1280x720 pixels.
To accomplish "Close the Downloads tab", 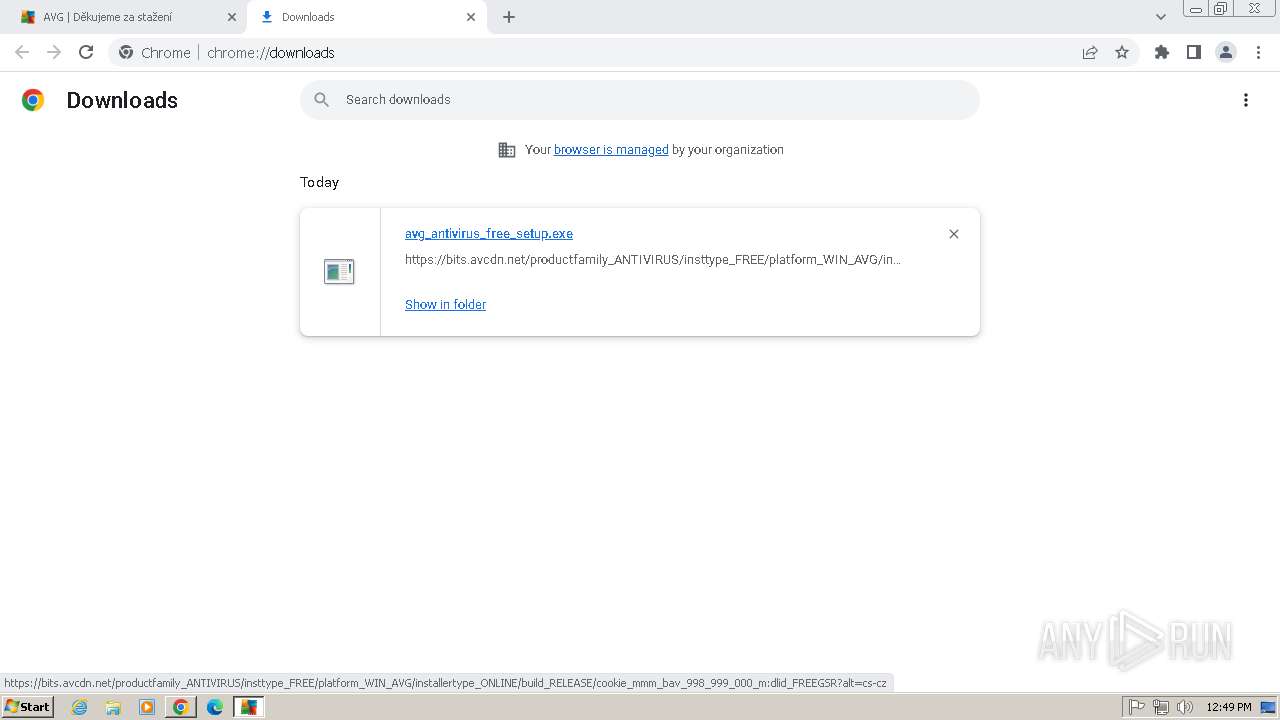I will coord(471,17).
